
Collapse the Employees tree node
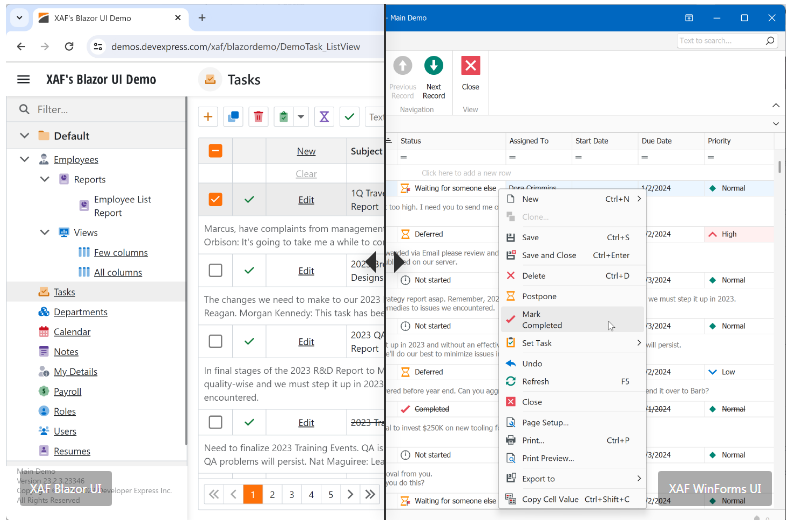point(24,159)
